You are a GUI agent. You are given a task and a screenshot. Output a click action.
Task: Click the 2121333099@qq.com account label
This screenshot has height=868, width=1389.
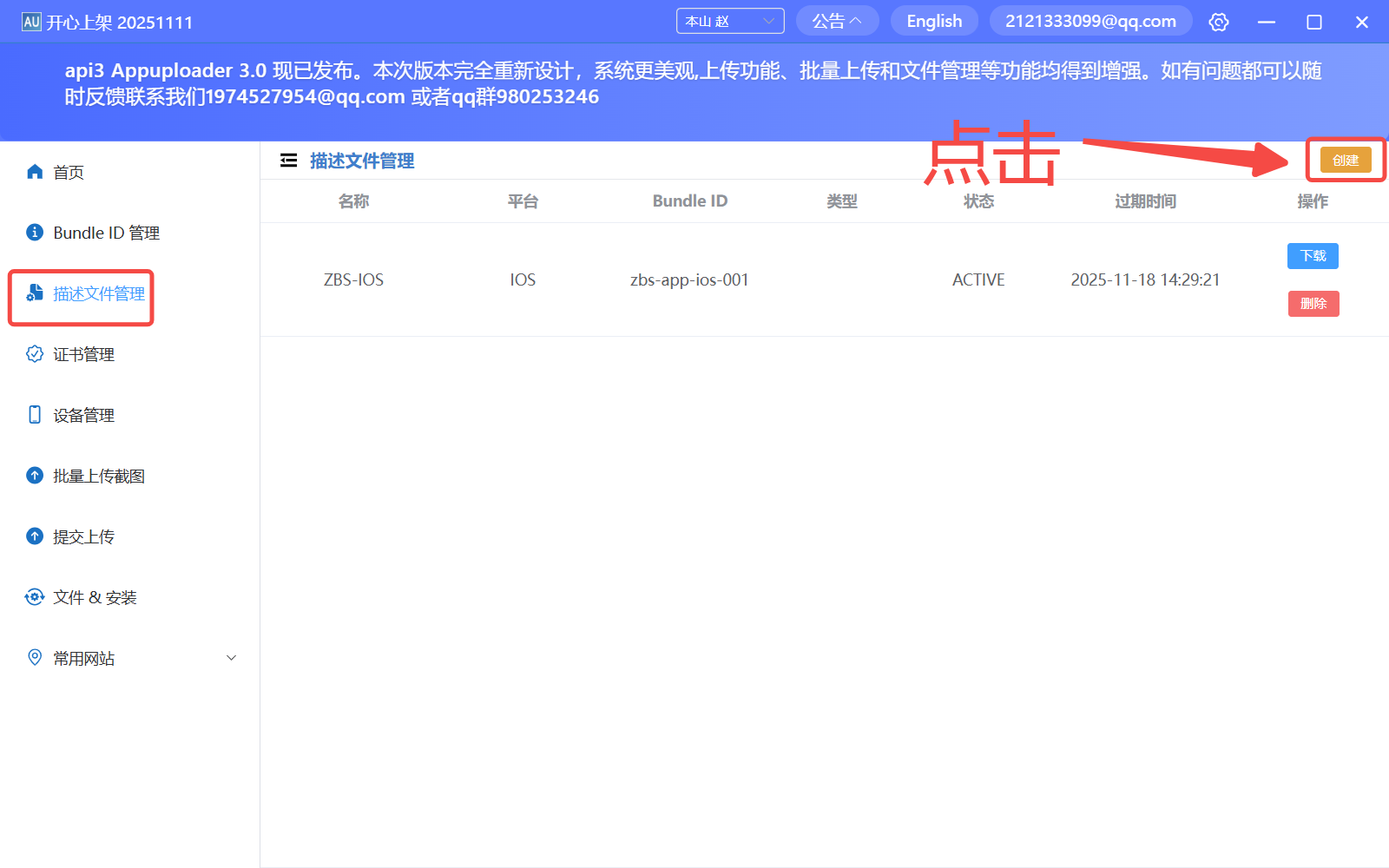[1090, 20]
